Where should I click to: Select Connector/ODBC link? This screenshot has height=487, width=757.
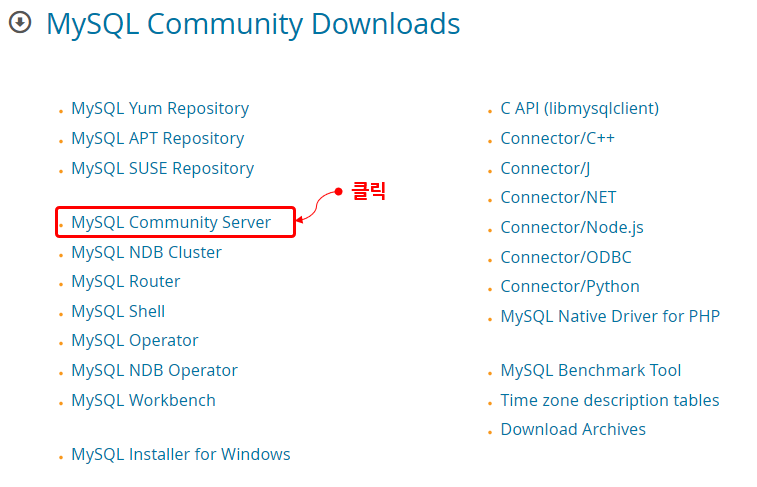(x=566, y=257)
